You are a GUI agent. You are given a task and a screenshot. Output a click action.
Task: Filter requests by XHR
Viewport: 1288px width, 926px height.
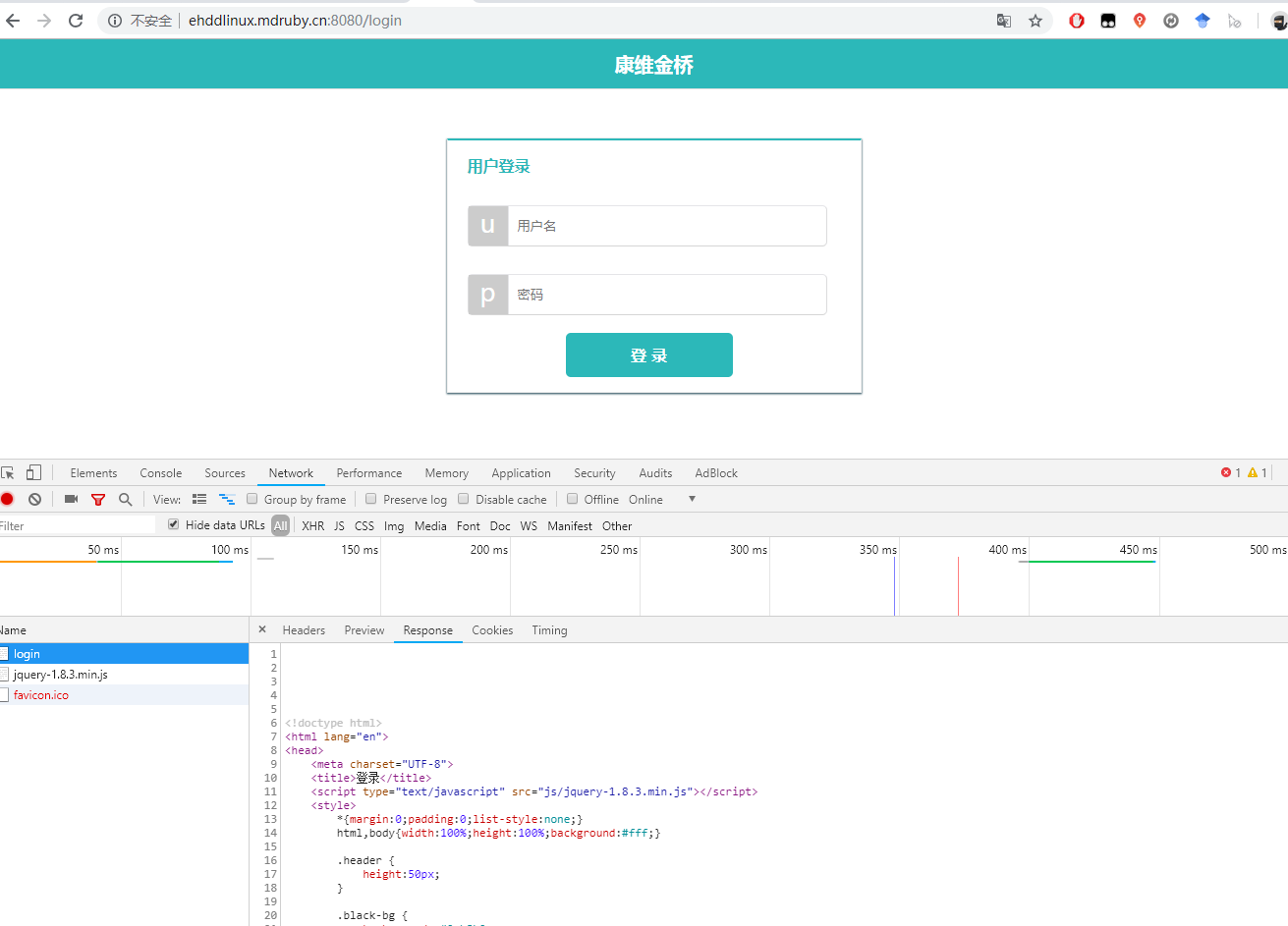pyautogui.click(x=313, y=525)
